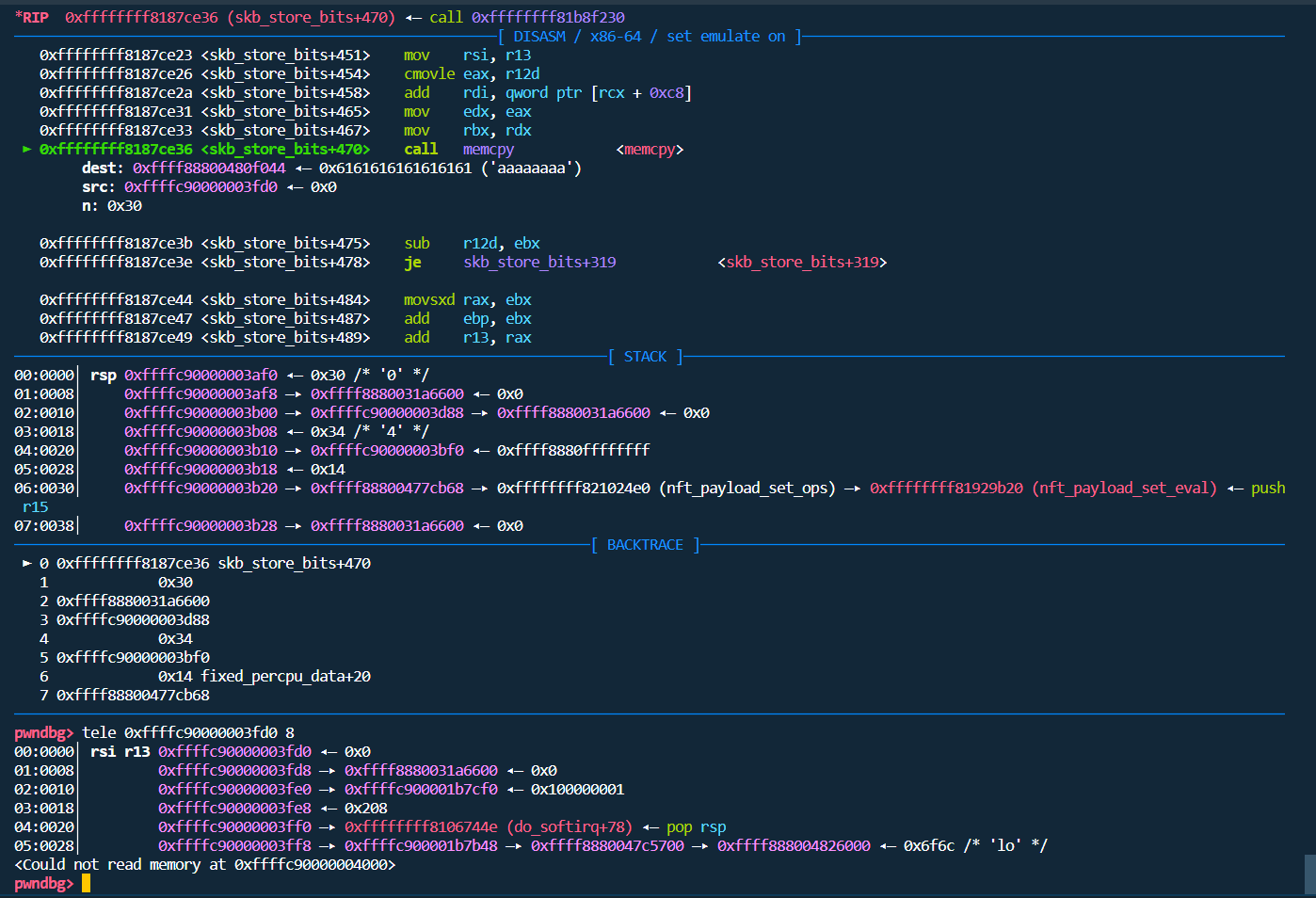Click backtrace frame 3 0xffffc90000003d88

coord(124,619)
